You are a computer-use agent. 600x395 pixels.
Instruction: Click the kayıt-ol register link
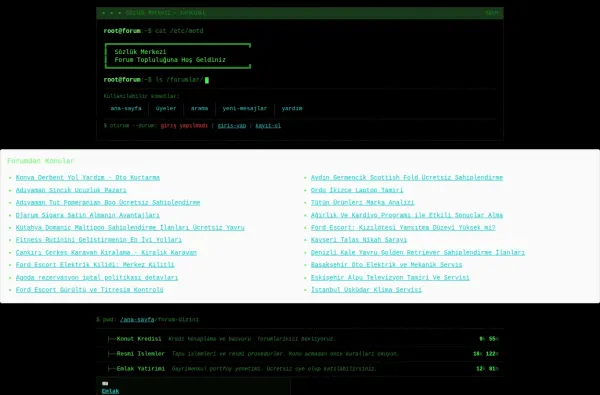click(x=268, y=126)
